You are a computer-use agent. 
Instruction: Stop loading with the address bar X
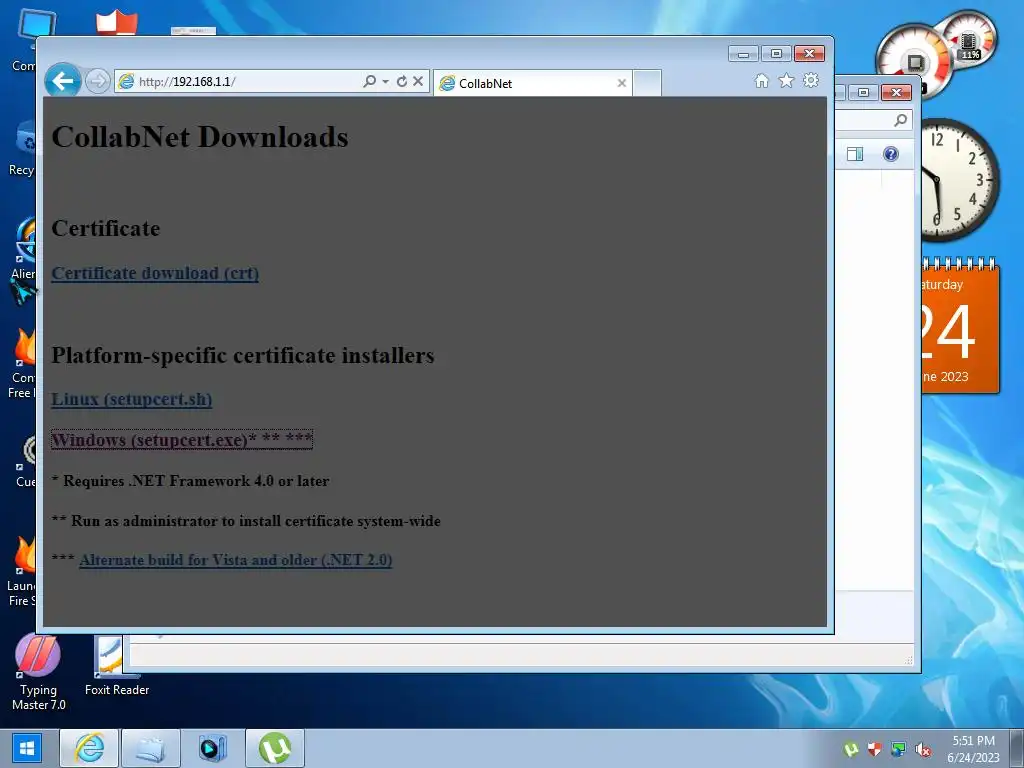click(418, 81)
